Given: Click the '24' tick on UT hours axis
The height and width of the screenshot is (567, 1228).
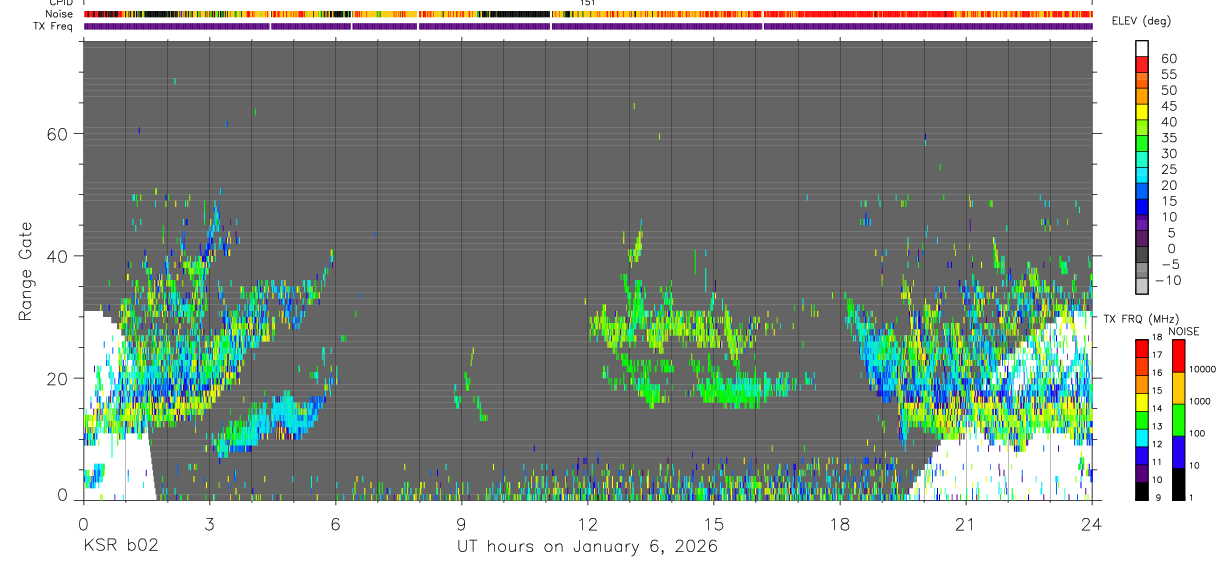Looking at the screenshot, I should (x=1092, y=523).
